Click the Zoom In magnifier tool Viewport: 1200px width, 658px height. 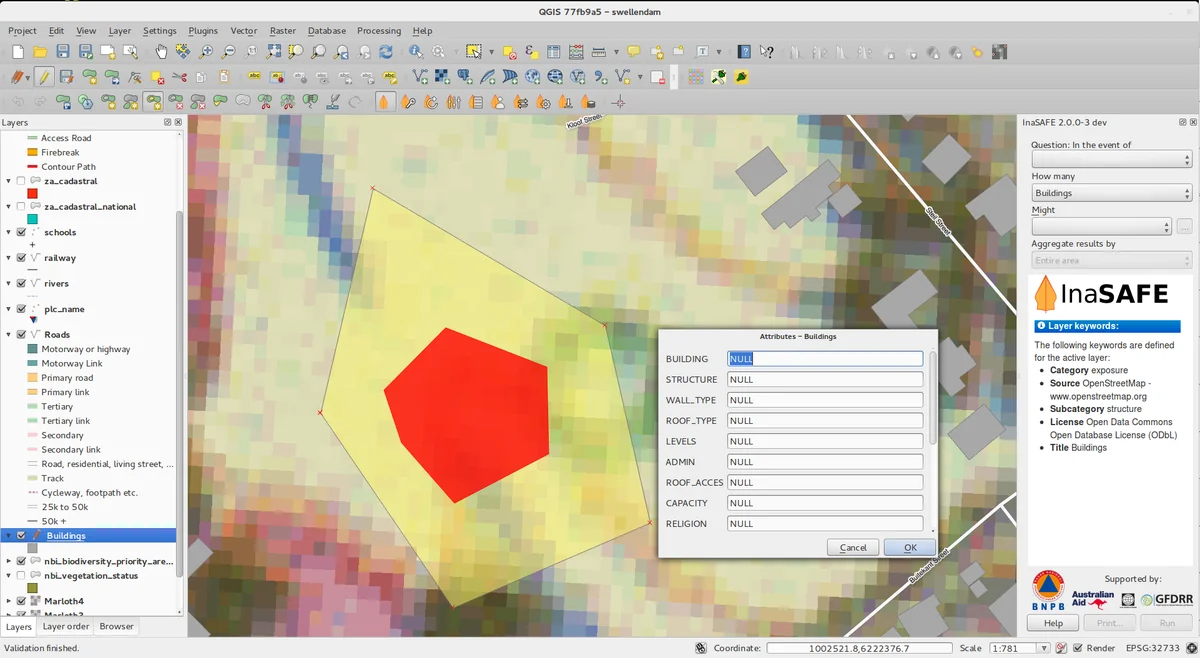click(206, 52)
